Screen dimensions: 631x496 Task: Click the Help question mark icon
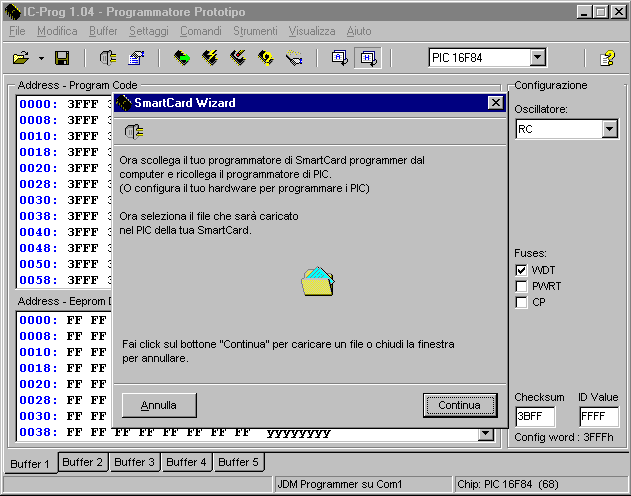[607, 58]
